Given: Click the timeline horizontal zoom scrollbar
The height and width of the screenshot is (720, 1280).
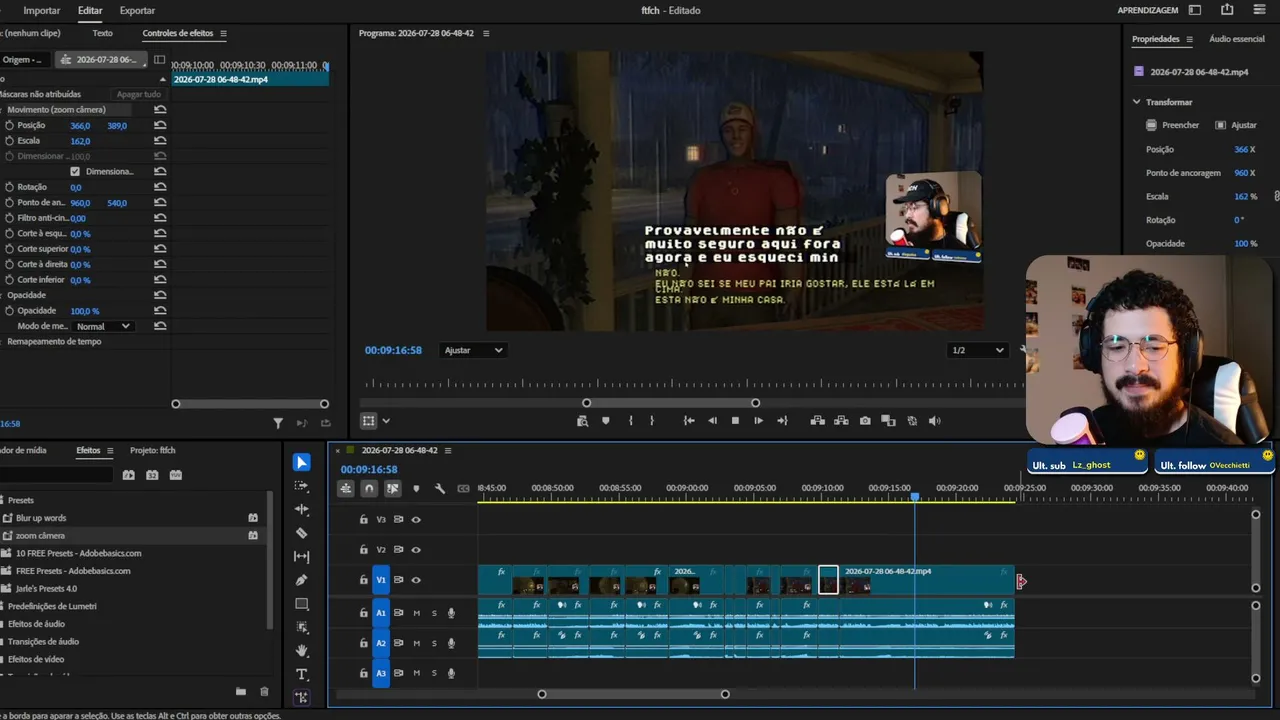Looking at the screenshot, I should (x=634, y=694).
